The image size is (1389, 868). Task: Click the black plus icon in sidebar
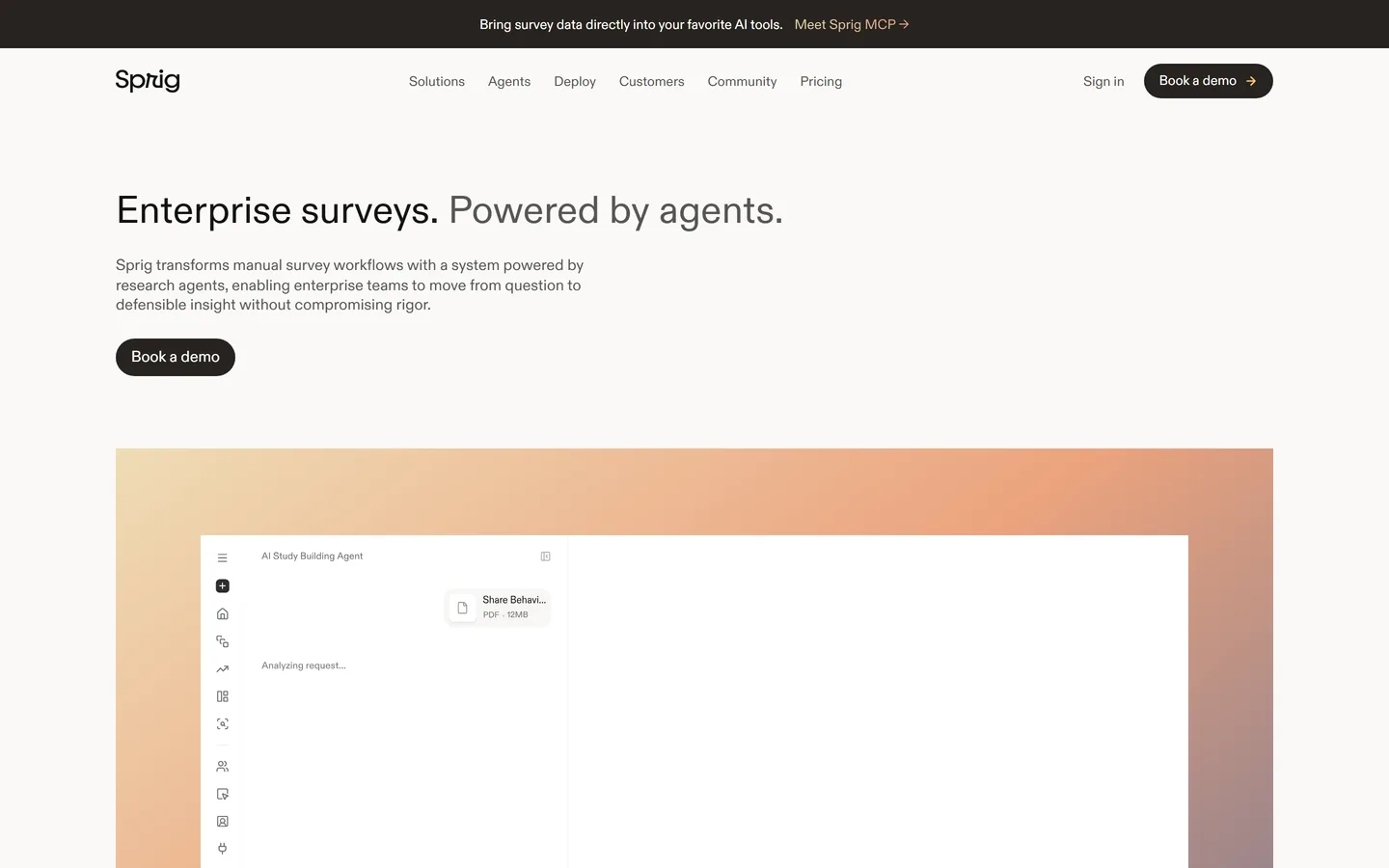point(222,585)
